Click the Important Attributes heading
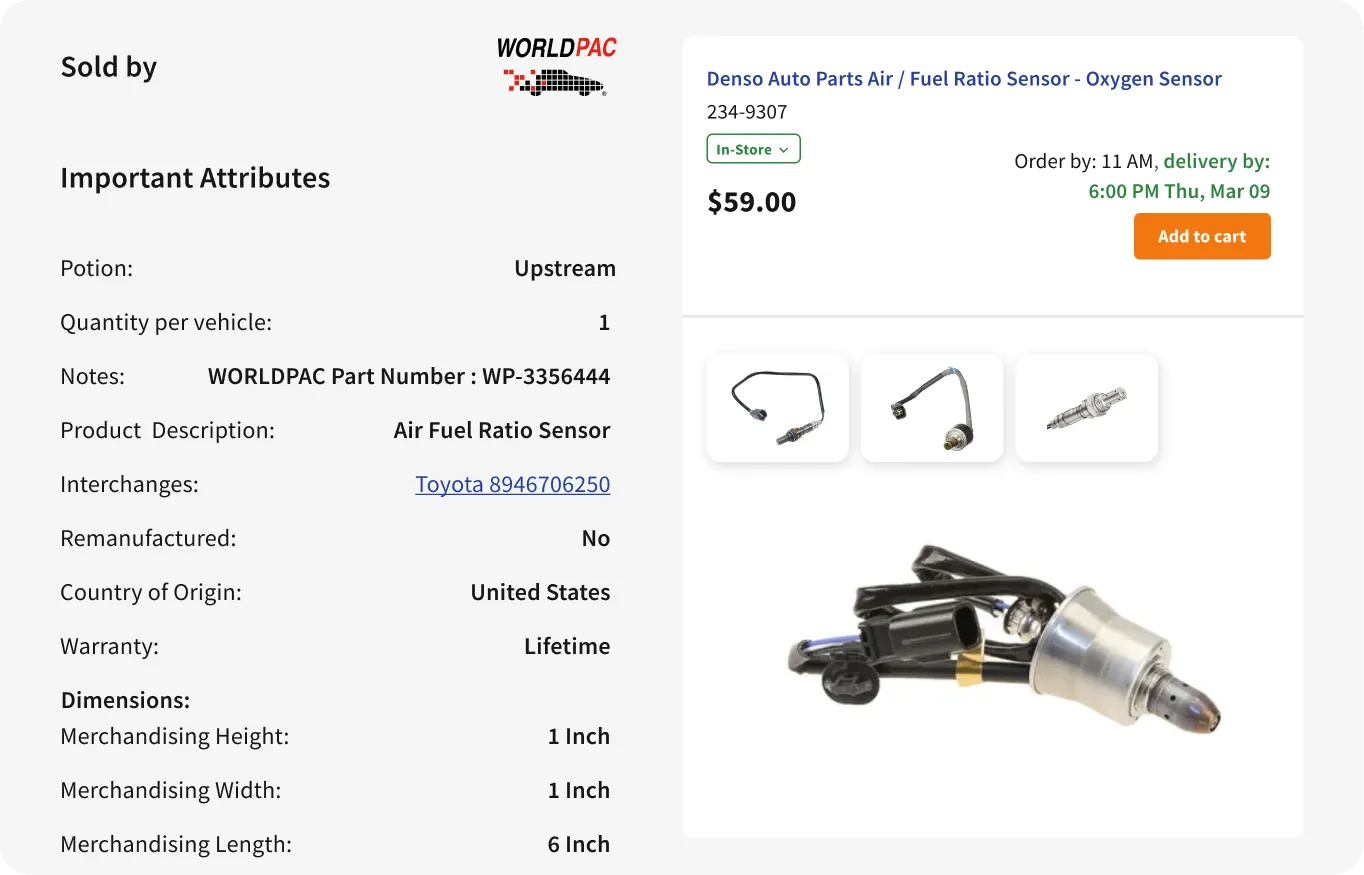1364x875 pixels. (195, 178)
